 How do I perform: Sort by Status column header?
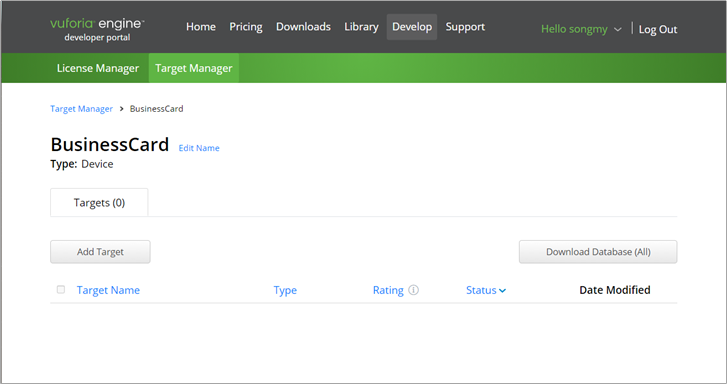[x=481, y=290]
